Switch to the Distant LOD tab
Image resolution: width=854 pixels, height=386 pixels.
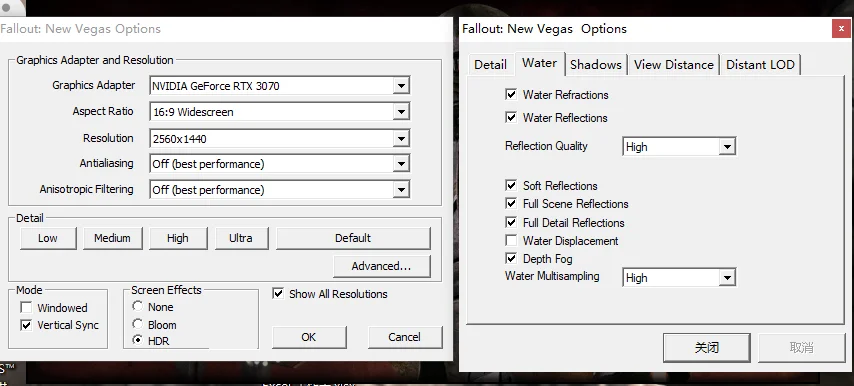click(760, 65)
